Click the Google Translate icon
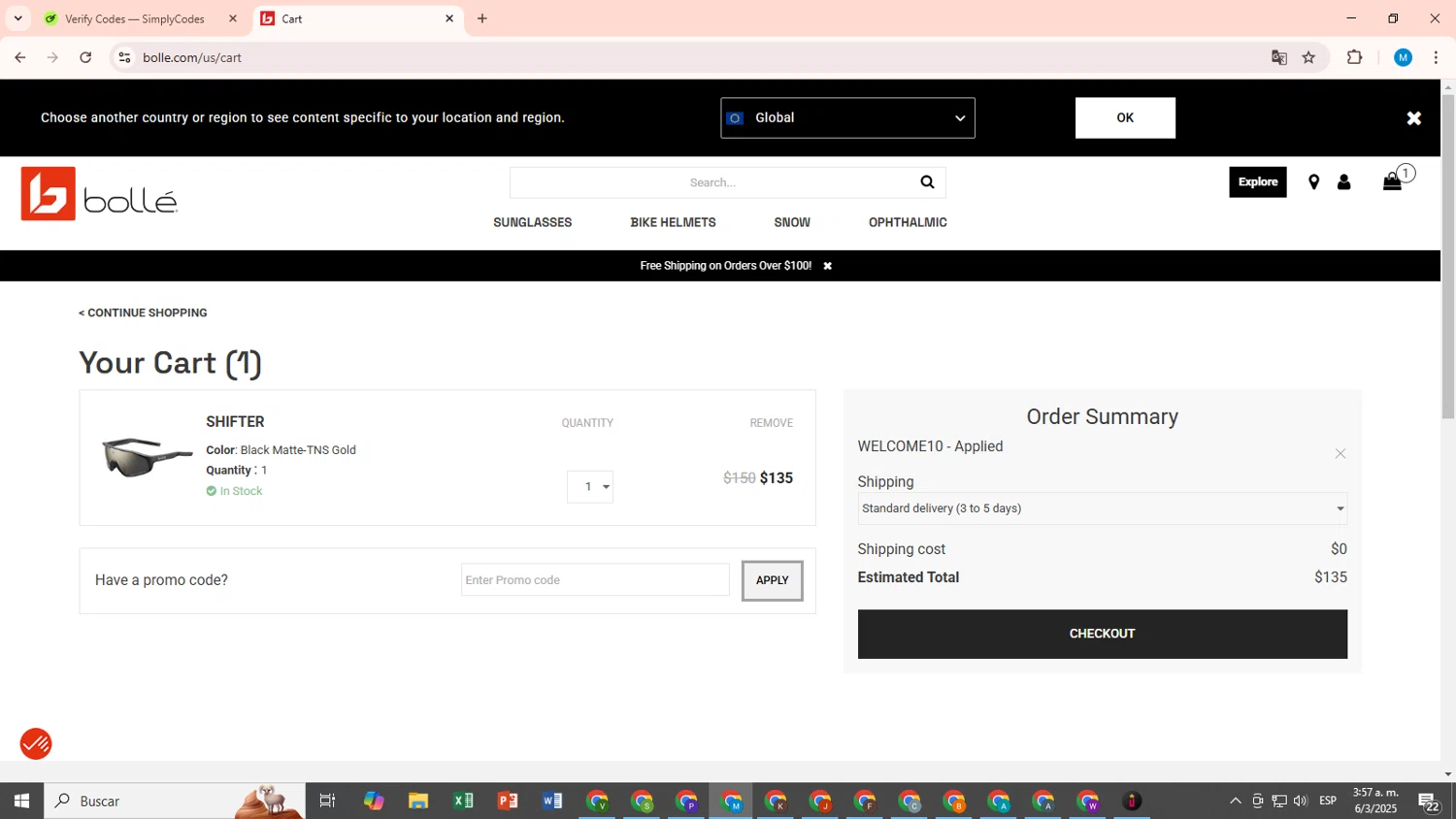1456x819 pixels. pyautogui.click(x=1278, y=57)
